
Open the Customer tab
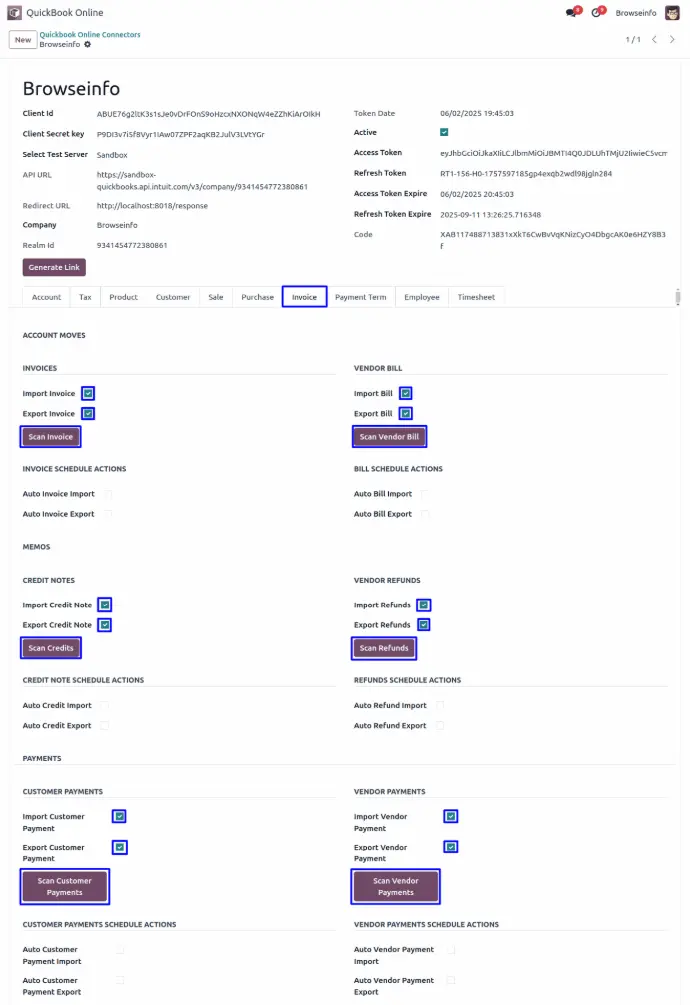point(173,297)
